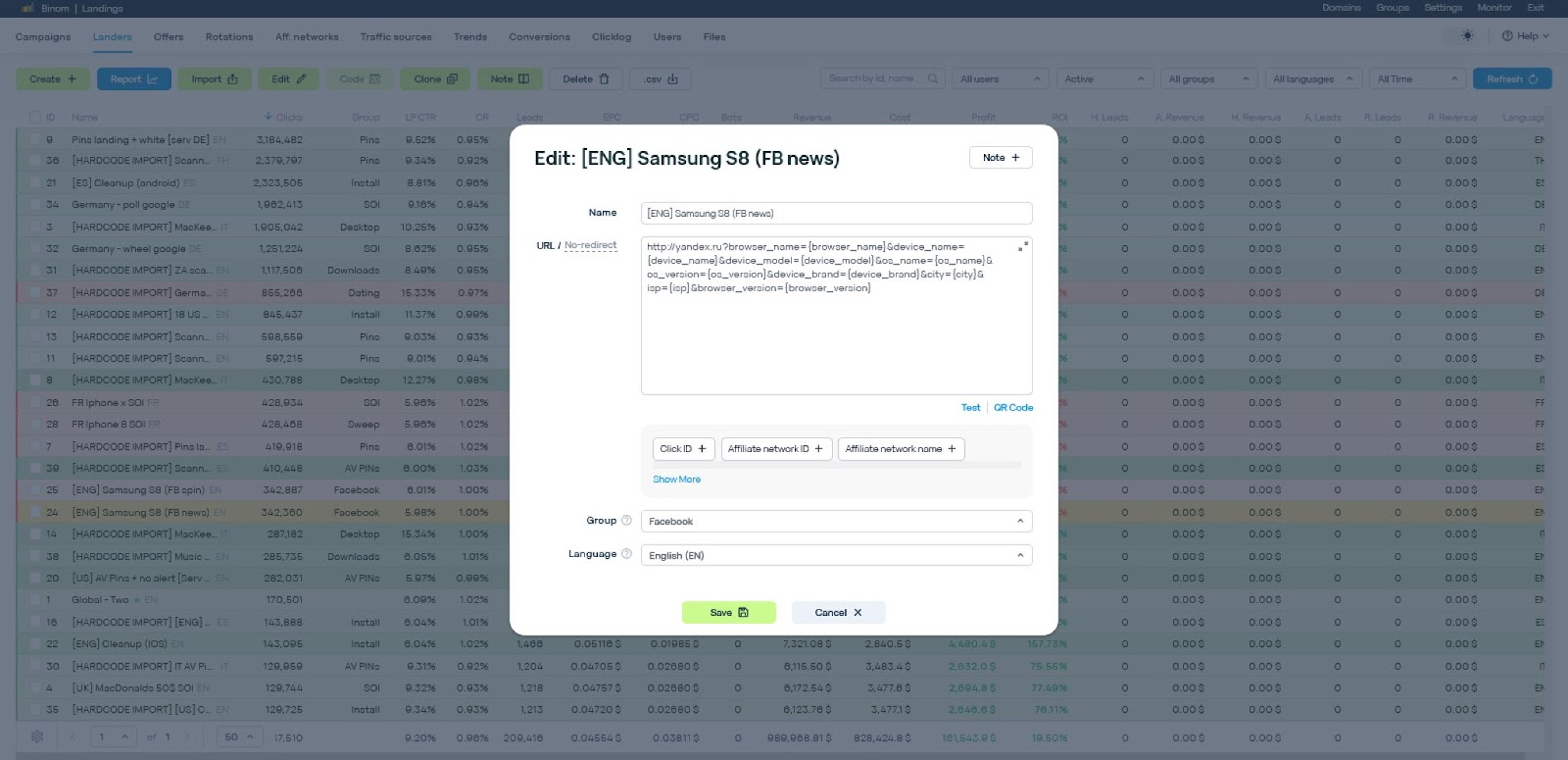Click the Clone toolbar button
Image resolution: width=1568 pixels, height=760 pixels.
(x=435, y=78)
